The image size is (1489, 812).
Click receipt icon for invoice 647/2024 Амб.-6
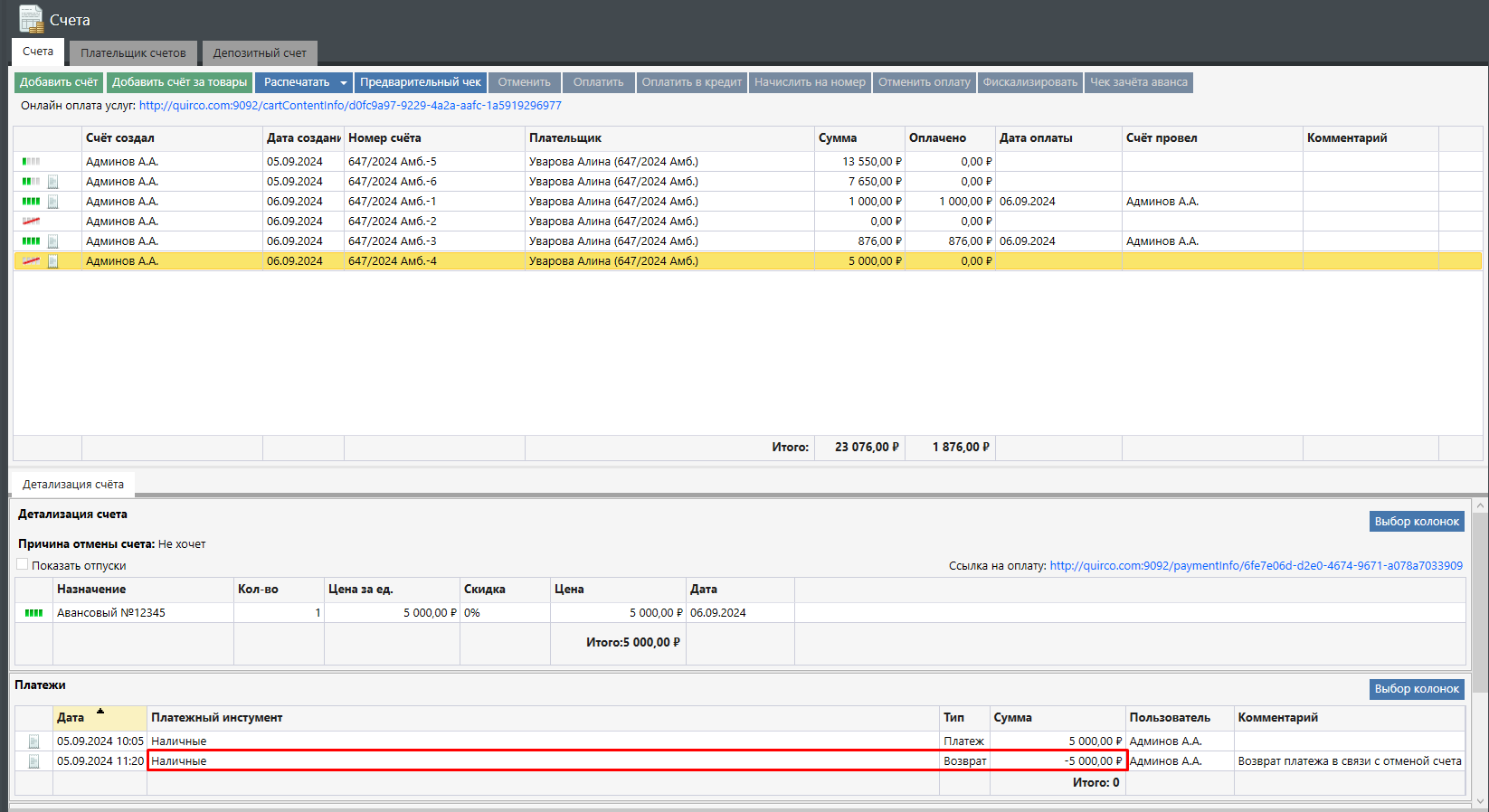(52, 182)
